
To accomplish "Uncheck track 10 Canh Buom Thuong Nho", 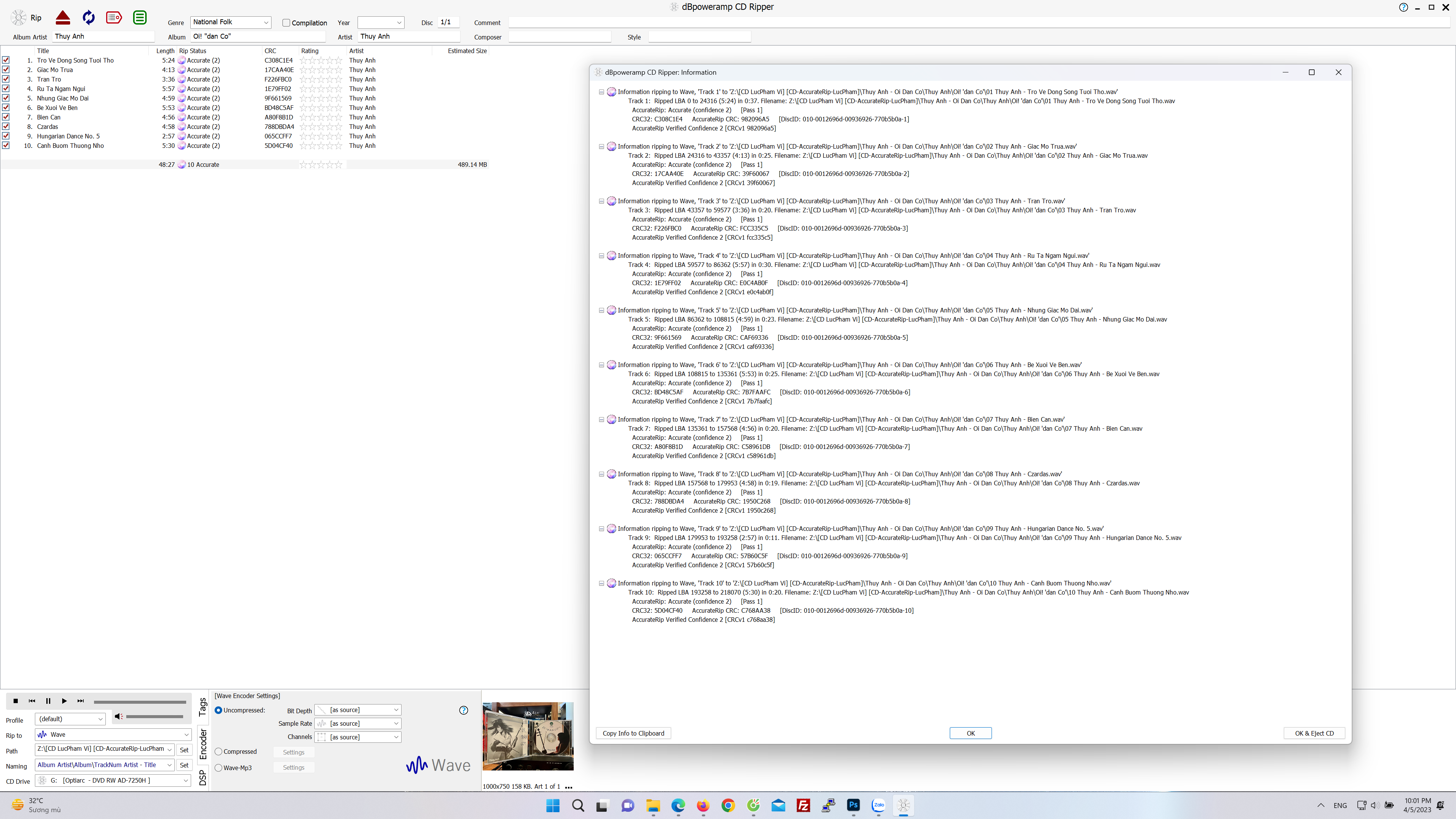I will 6,145.
